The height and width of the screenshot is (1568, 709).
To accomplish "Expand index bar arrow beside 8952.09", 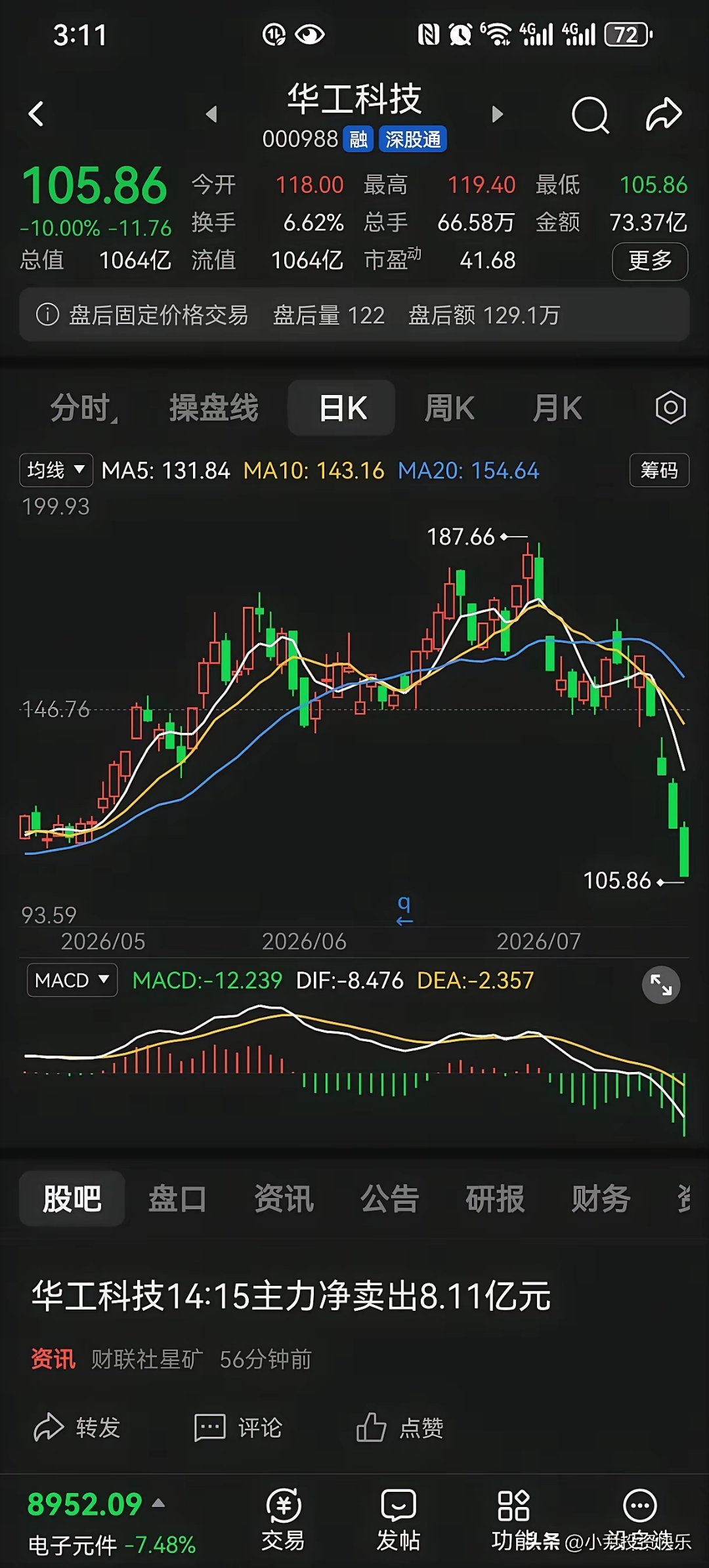I will [158, 1502].
